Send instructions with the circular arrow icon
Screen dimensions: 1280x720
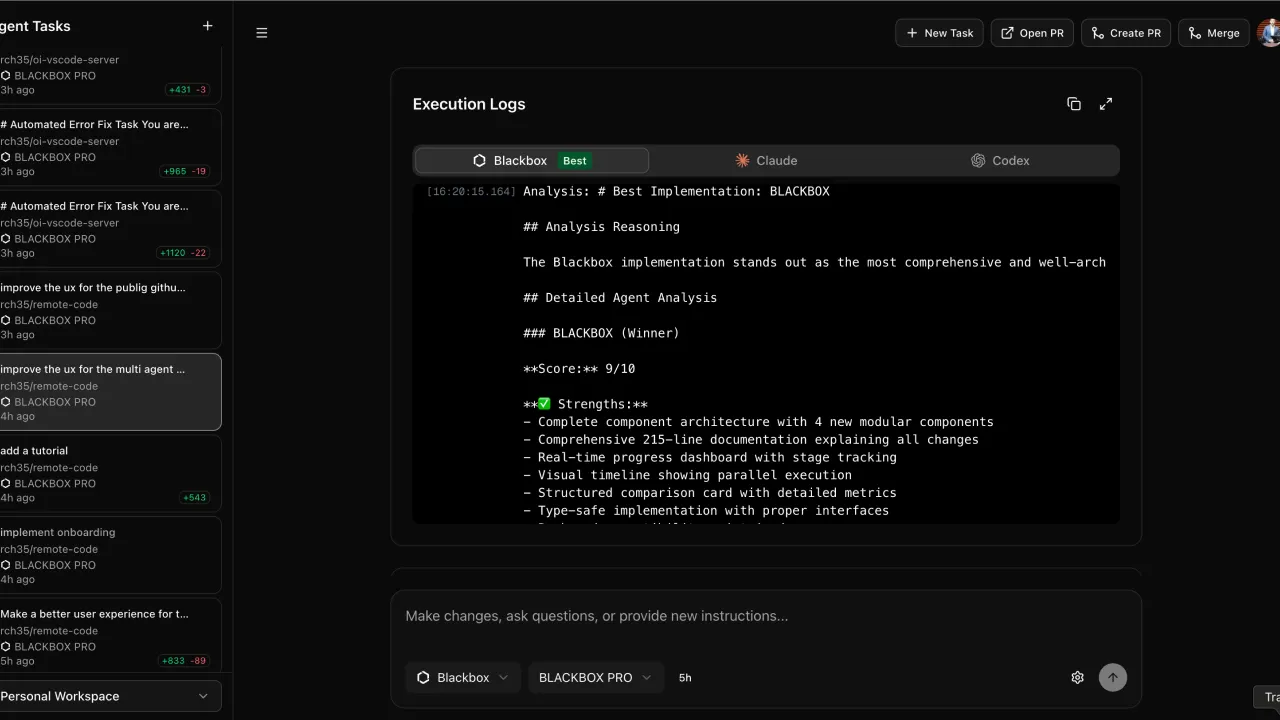(1113, 677)
